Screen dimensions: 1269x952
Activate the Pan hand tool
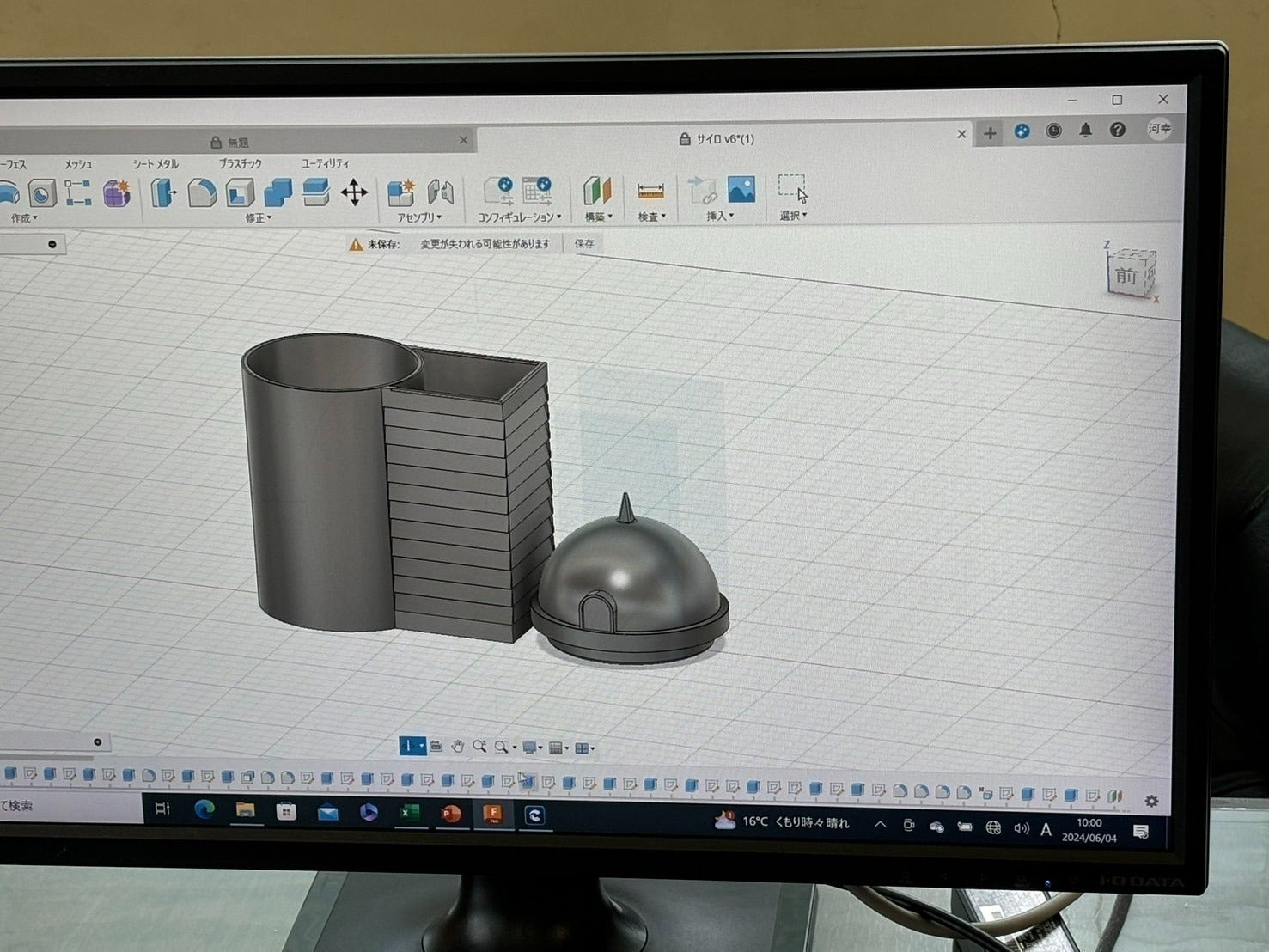coord(457,747)
